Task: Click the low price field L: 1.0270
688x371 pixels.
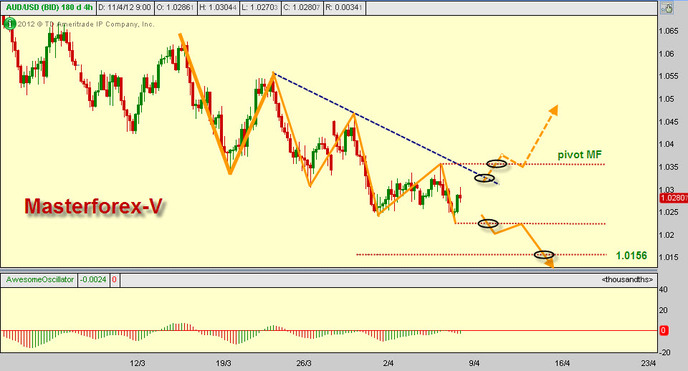Action: click(260, 8)
